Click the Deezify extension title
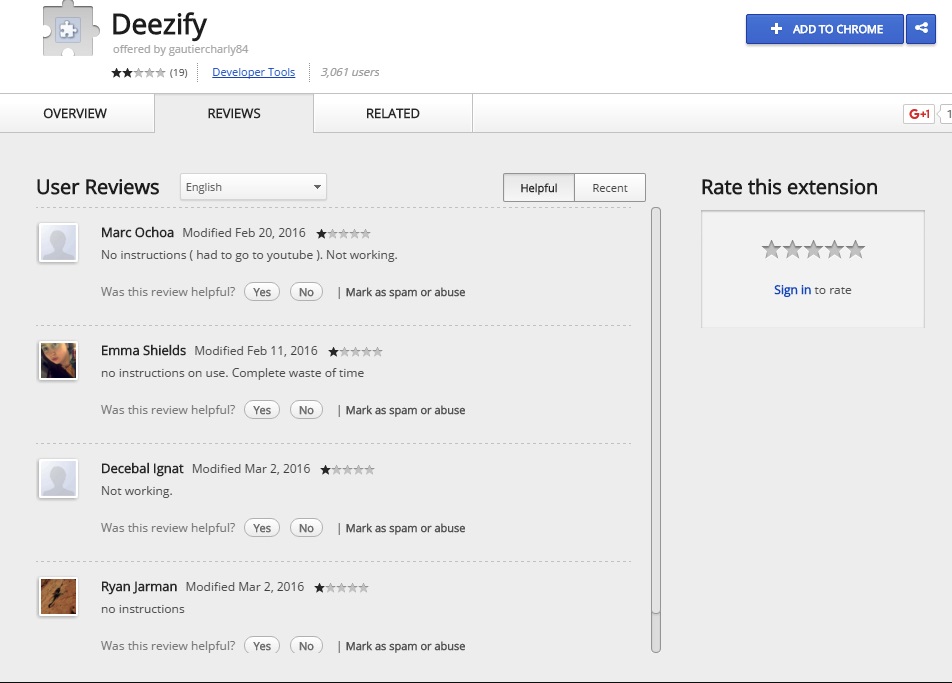This screenshot has height=683, width=952. tap(159, 25)
